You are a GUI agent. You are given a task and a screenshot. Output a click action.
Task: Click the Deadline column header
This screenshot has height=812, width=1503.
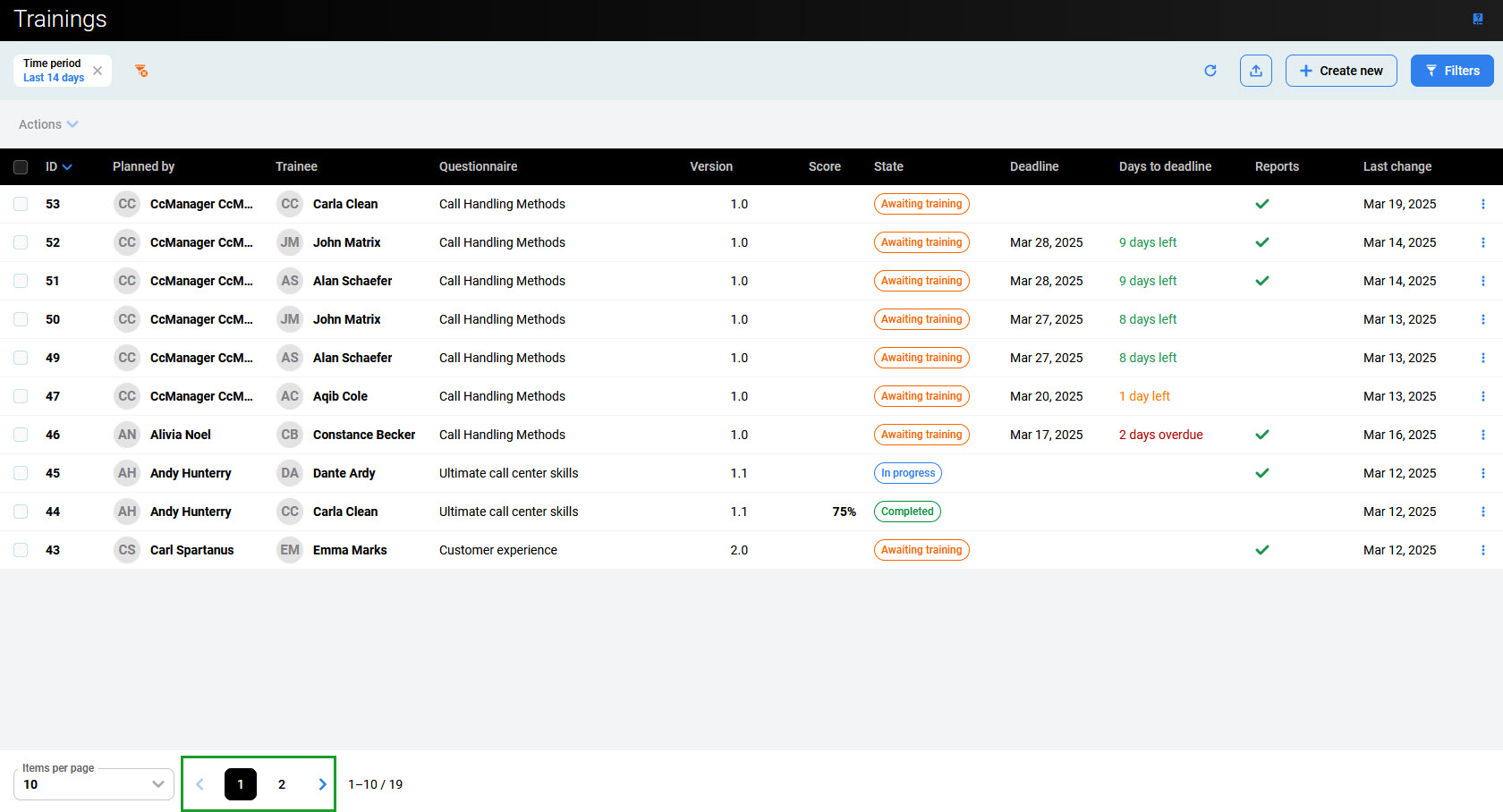click(x=1033, y=166)
